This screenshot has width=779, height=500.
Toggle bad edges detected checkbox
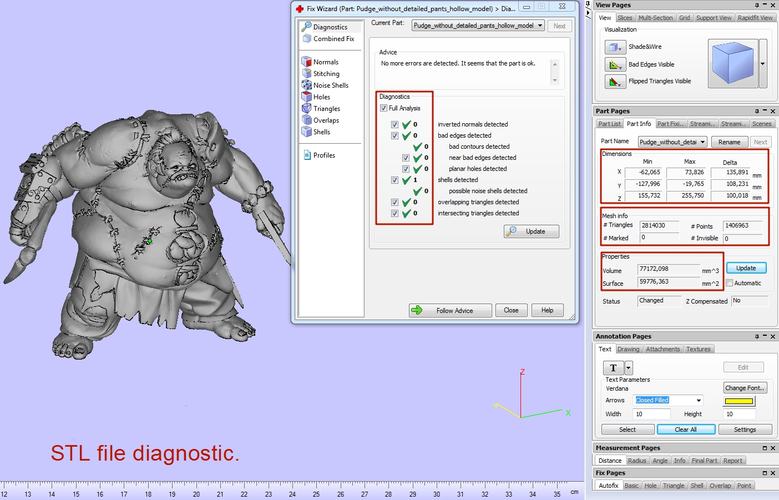click(394, 136)
